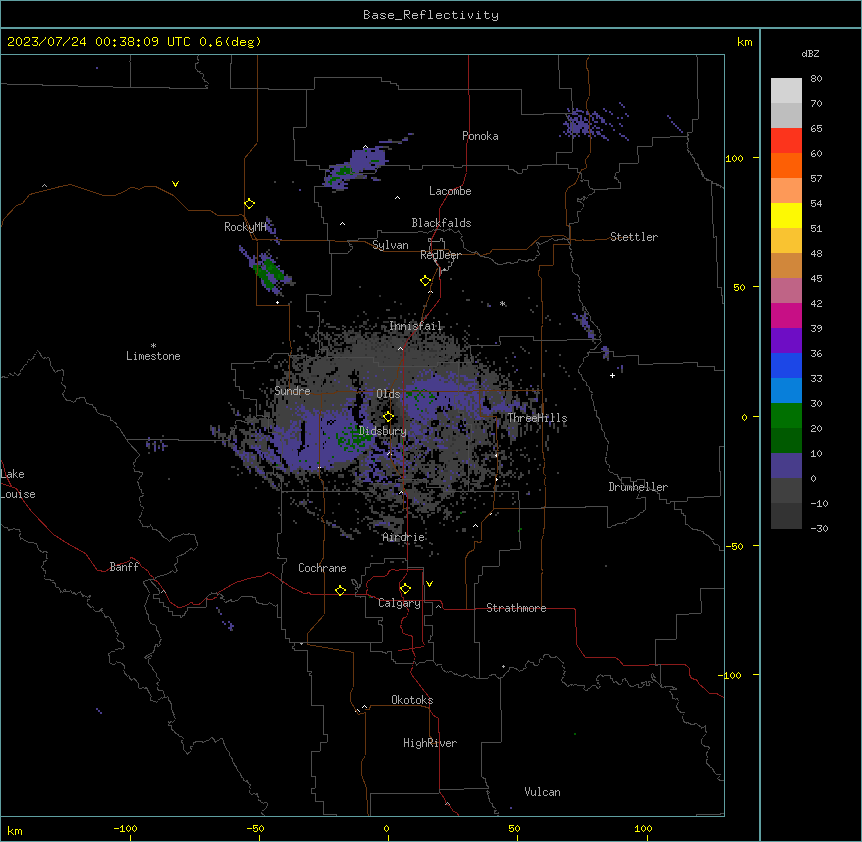Click the dBZ legend heading

tap(810, 53)
